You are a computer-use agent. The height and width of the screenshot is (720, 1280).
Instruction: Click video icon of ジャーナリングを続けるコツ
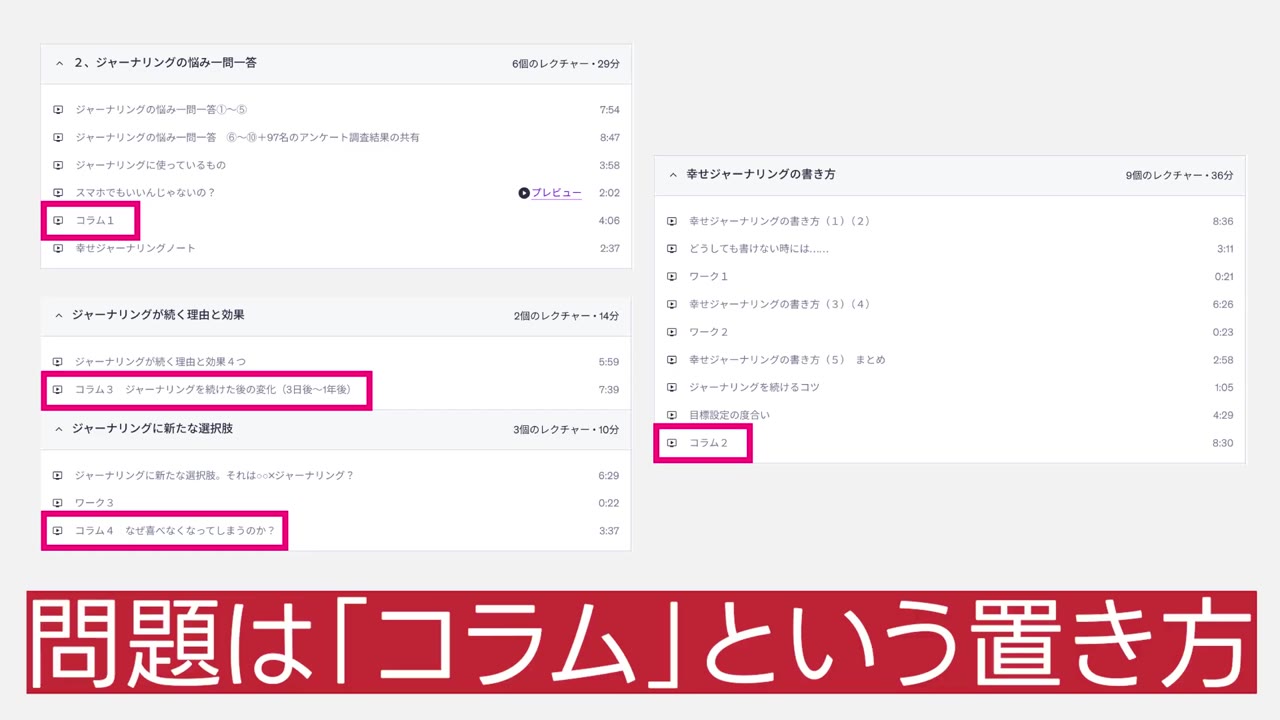672,387
